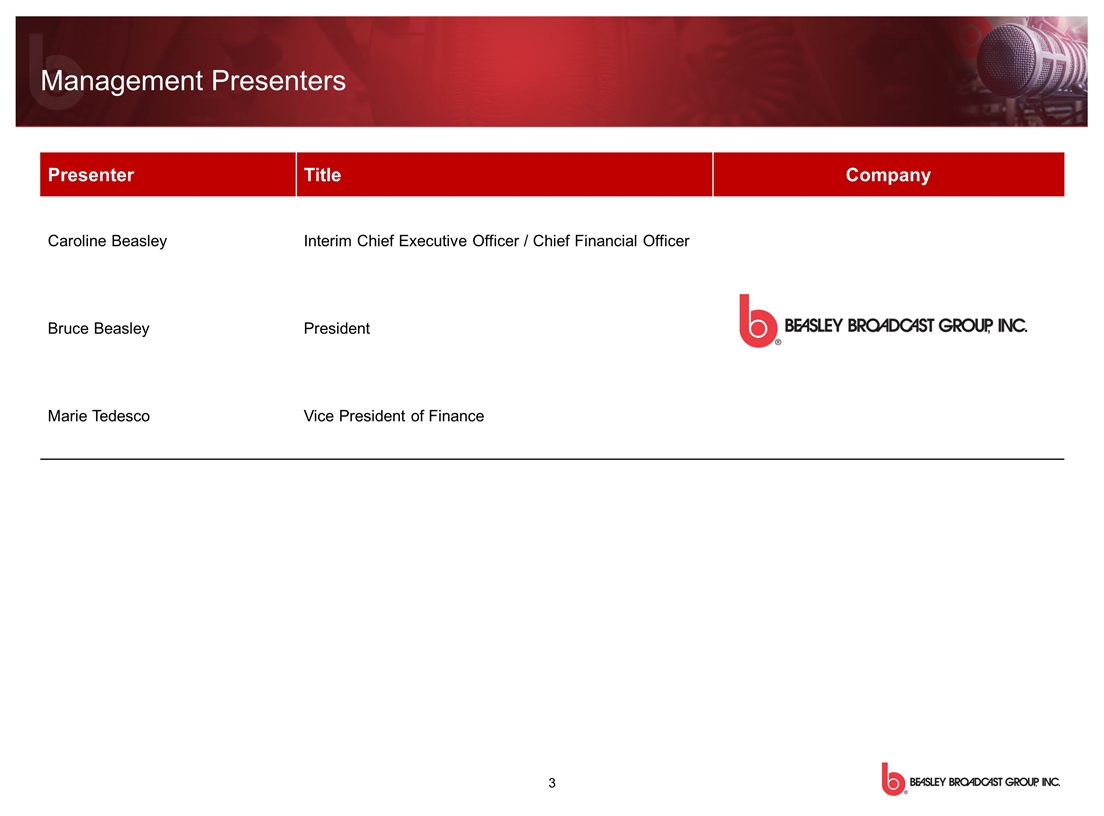Select the 'Management Presenters' slide title
1104x816 pixels.
point(193,81)
